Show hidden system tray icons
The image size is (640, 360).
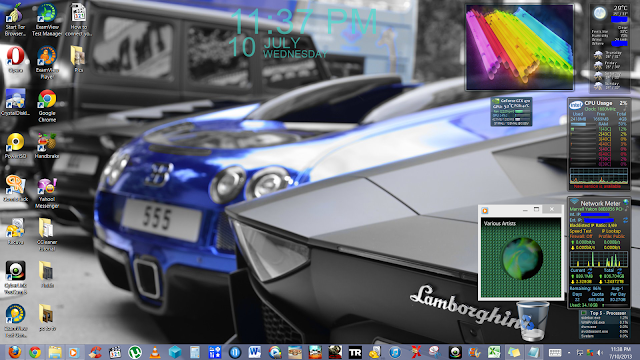(569, 352)
